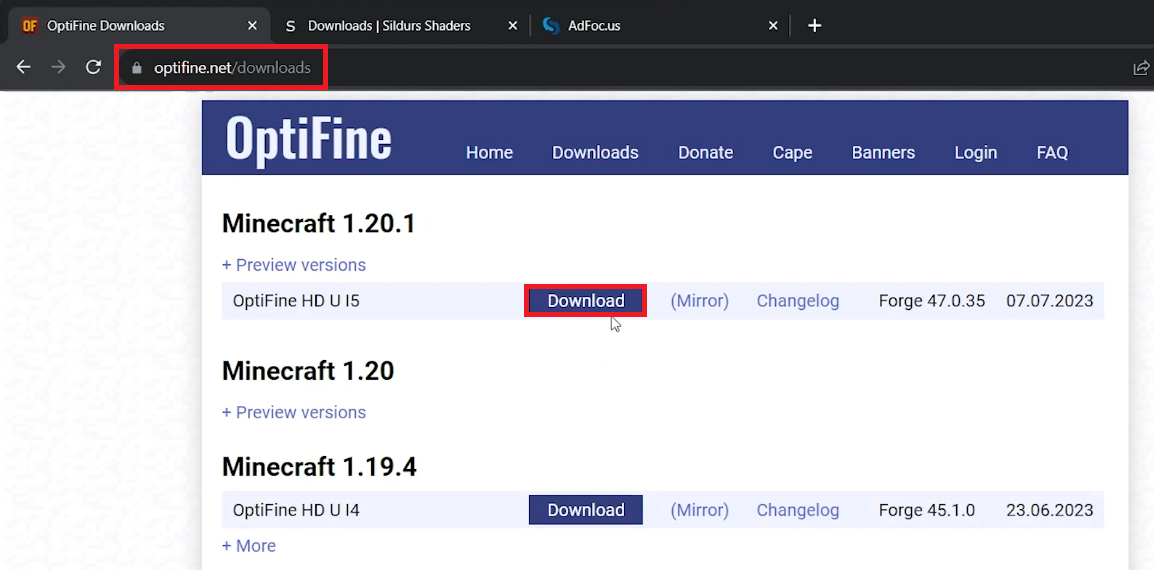1154x570 pixels.
Task: Switch to the AdFoc.us tab
Action: (x=659, y=26)
